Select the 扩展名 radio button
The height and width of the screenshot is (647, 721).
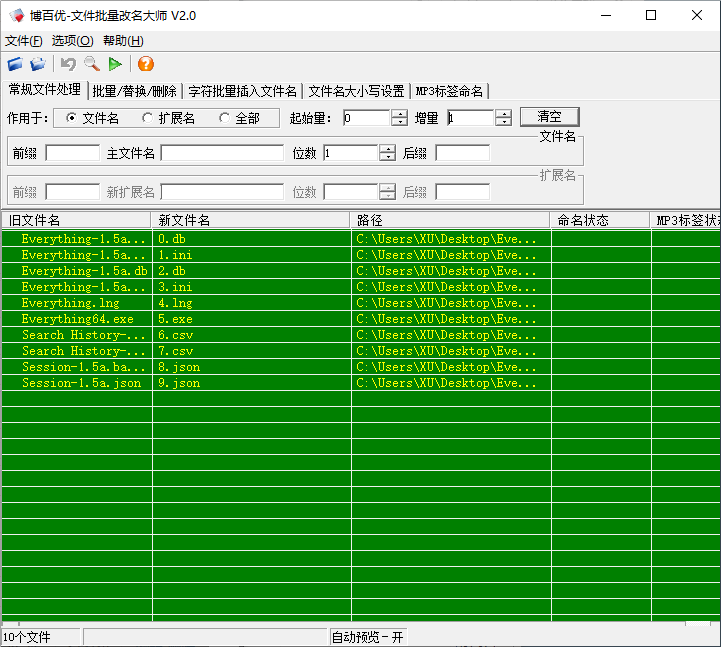(147, 118)
